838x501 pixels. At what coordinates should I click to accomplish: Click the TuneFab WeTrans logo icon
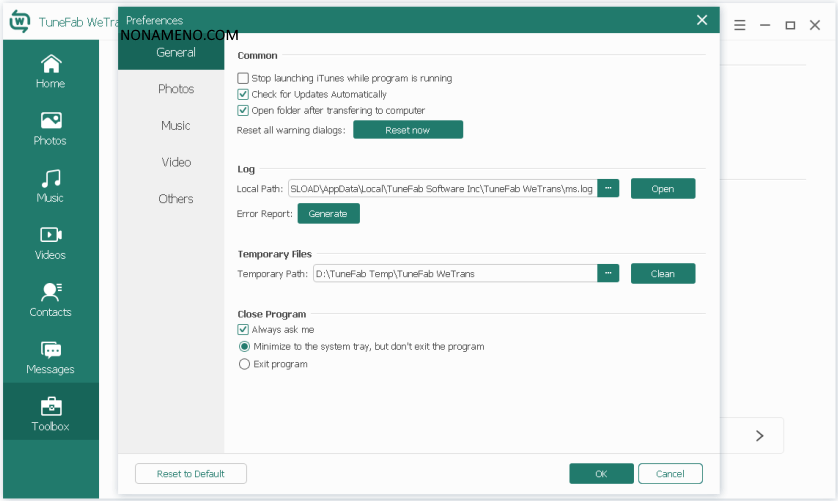click(19, 20)
